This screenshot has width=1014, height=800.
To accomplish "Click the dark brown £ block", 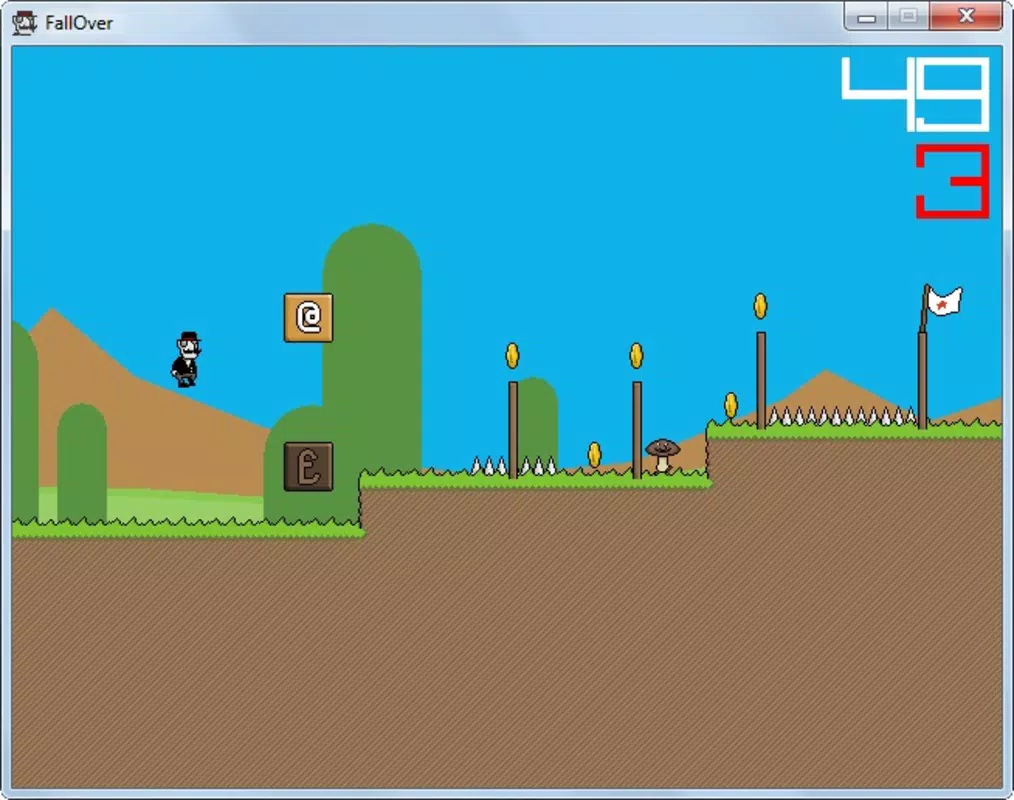I will [308, 466].
